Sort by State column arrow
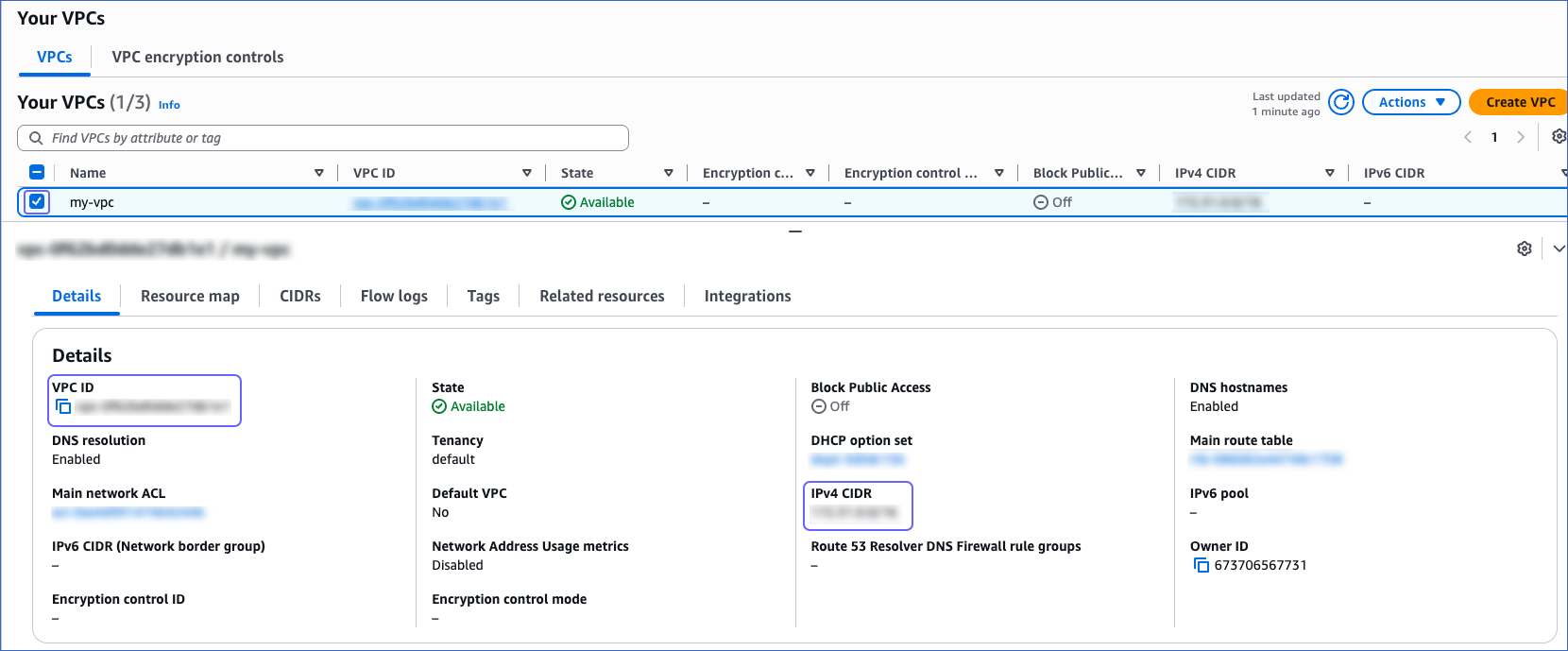Viewport: 1568px width, 651px height. pyautogui.click(x=669, y=173)
